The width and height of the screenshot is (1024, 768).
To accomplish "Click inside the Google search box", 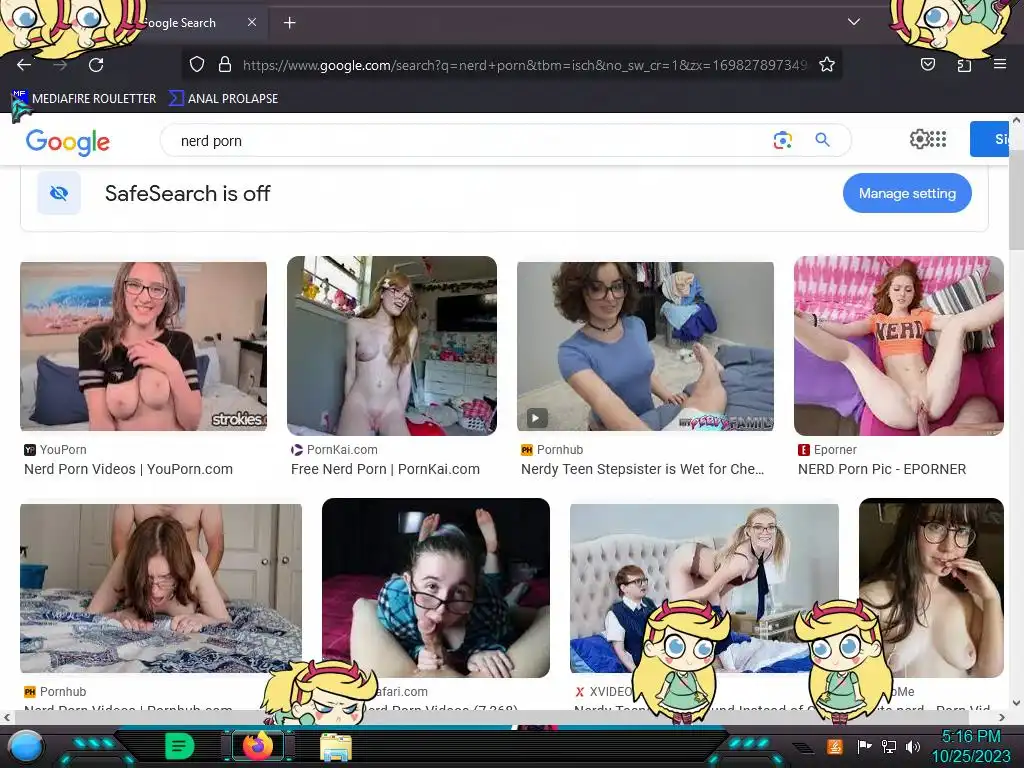I will click(x=470, y=140).
